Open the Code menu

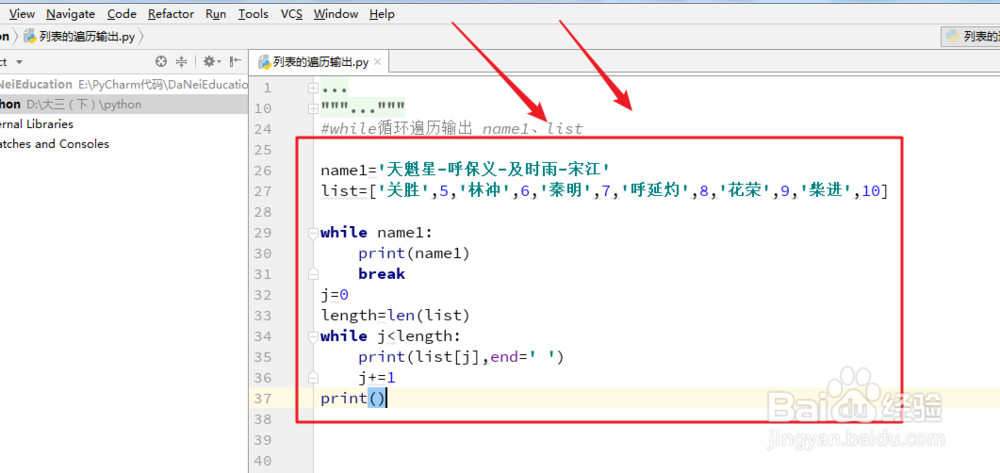click(121, 13)
